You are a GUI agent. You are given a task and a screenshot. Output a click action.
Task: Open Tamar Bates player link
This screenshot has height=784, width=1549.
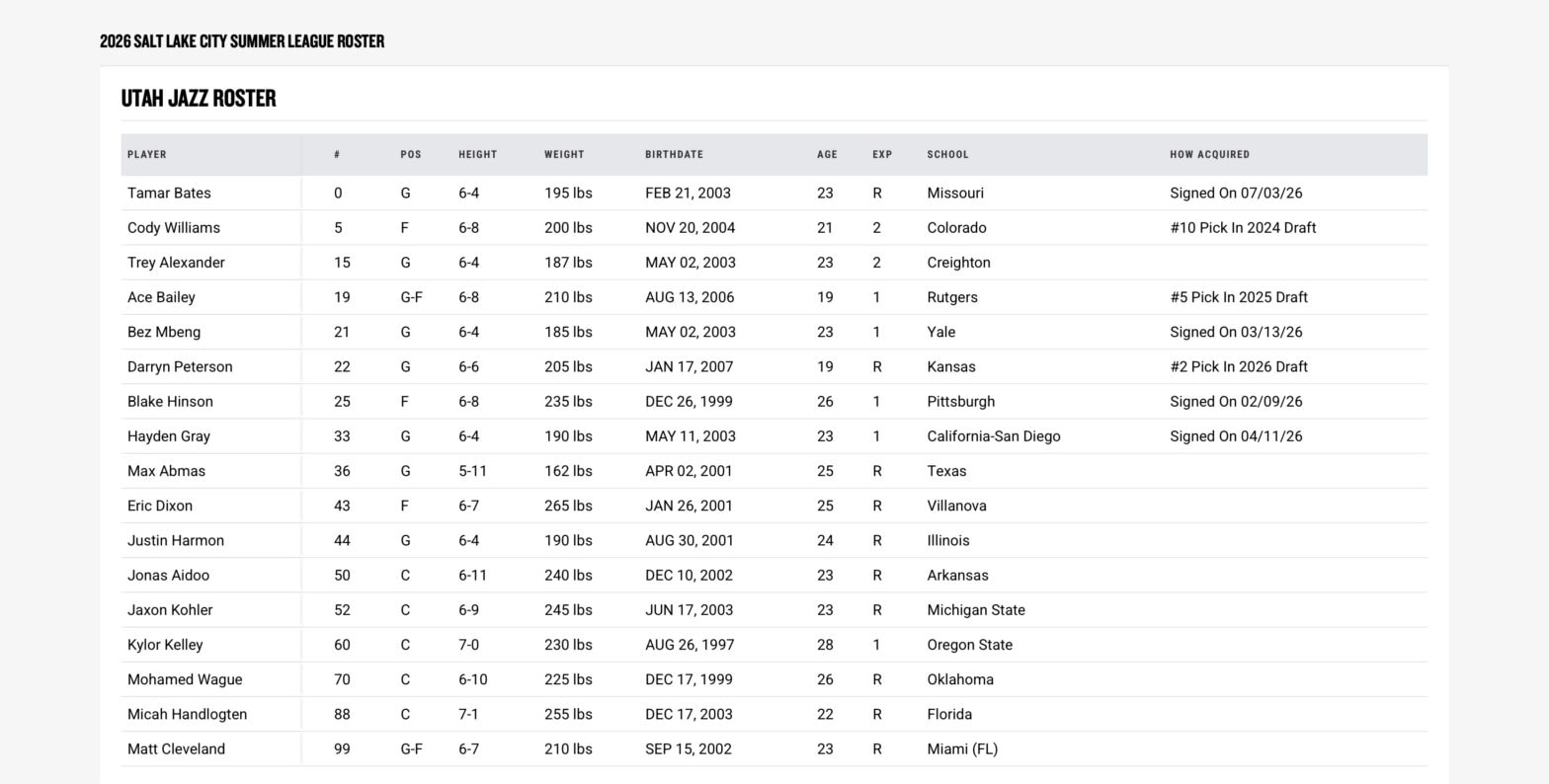pos(169,194)
